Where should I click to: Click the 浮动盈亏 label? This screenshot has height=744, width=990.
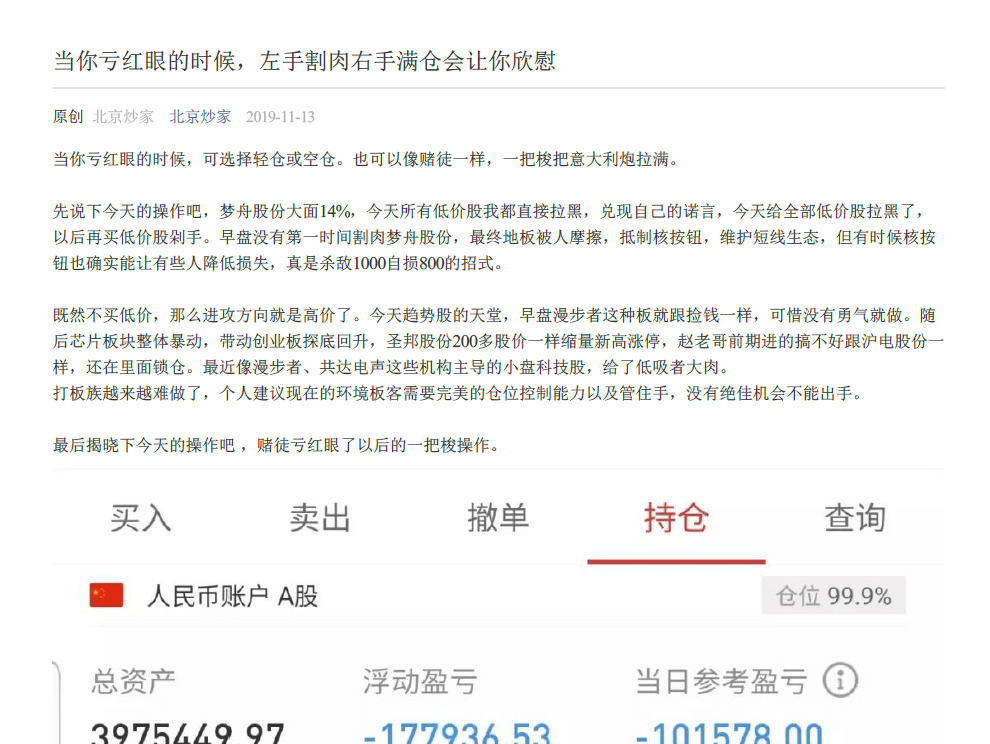click(420, 681)
